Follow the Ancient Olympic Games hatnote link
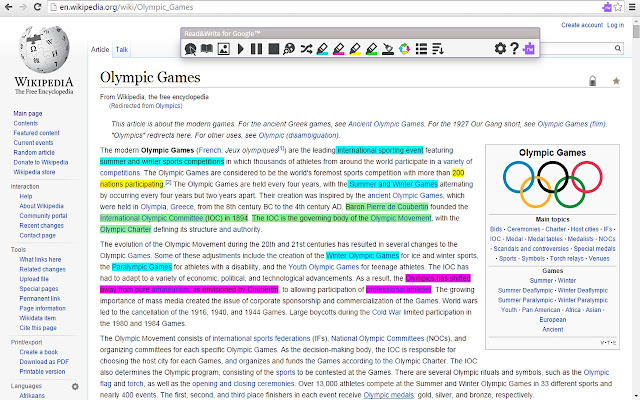640x400 pixels. tap(386, 124)
